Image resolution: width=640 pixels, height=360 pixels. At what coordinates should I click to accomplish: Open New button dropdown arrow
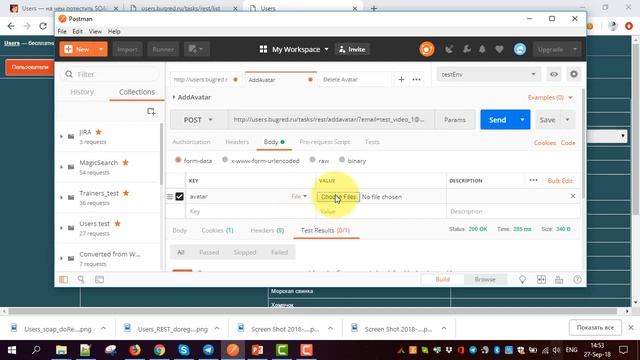[x=101, y=49]
